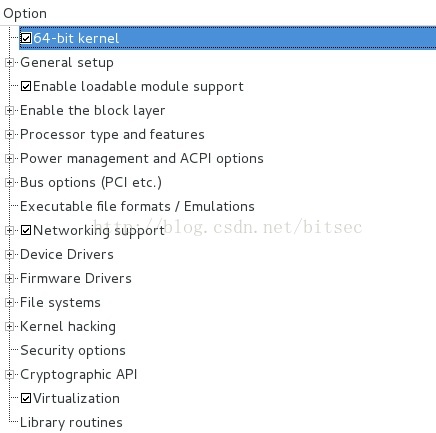This screenshot has width=436, height=433.
Task: Expand Power management and ACPI options
Action: (x=9, y=158)
